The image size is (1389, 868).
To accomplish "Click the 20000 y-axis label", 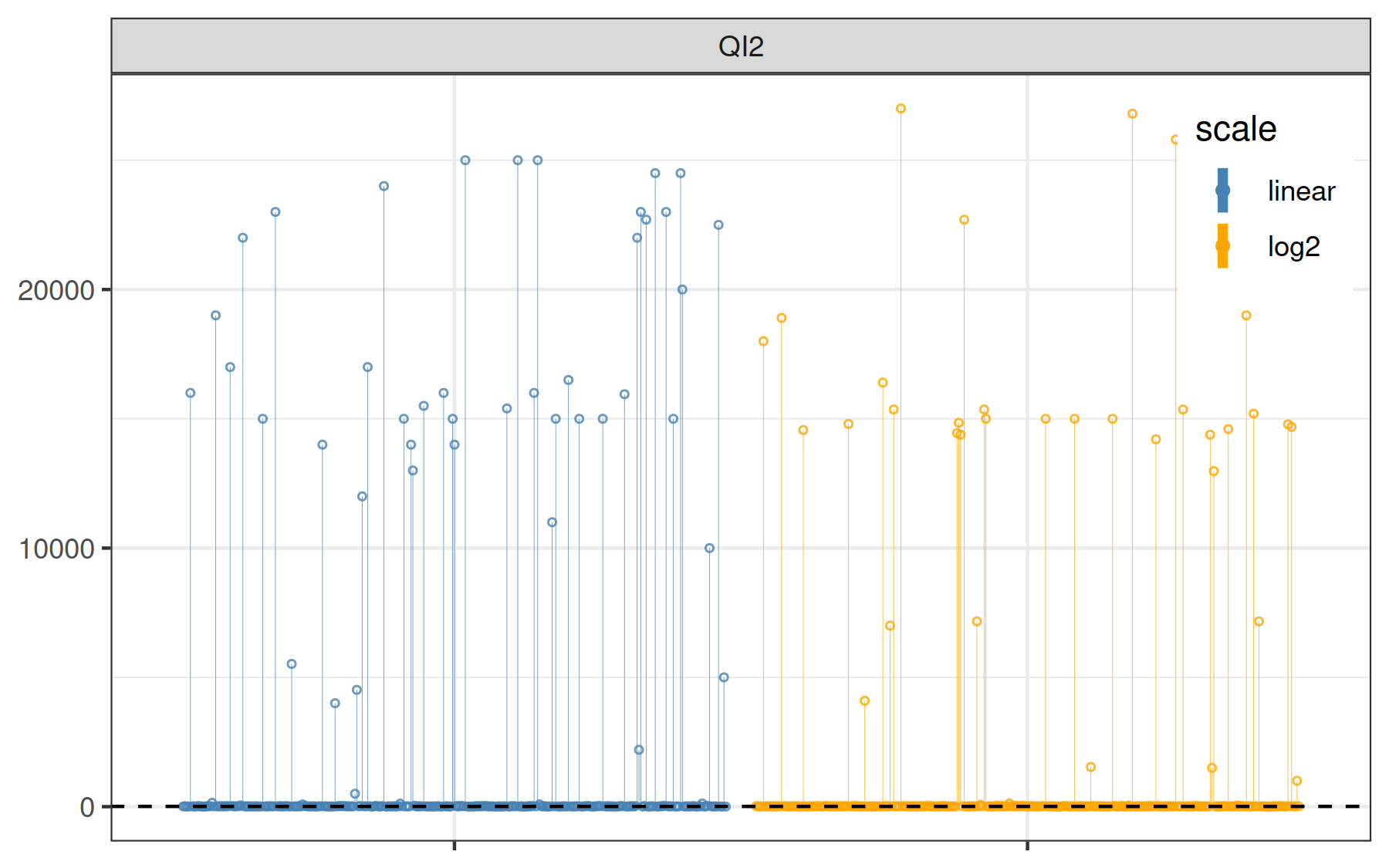I will [56, 290].
